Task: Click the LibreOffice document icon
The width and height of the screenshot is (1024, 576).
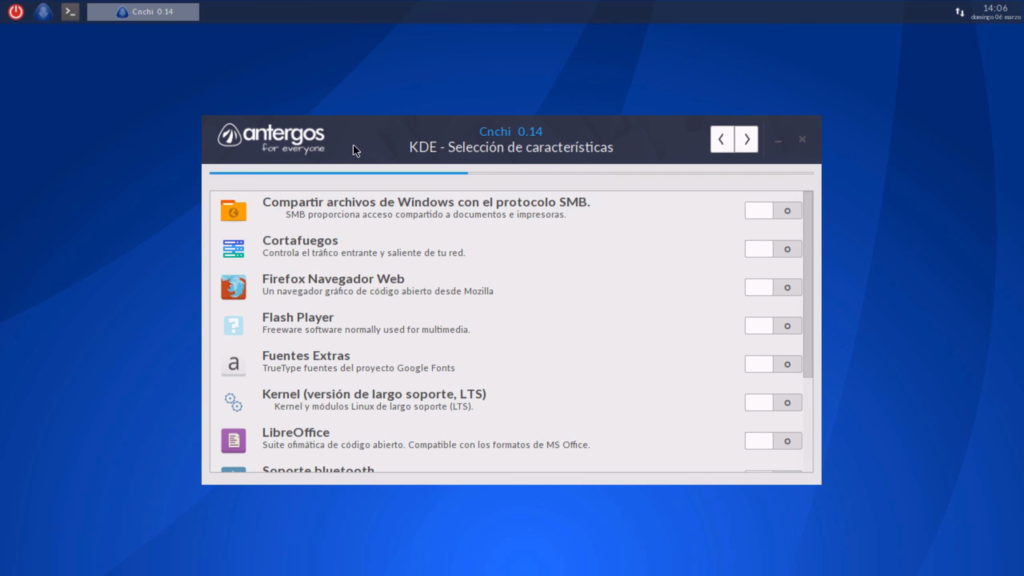Action: point(233,440)
